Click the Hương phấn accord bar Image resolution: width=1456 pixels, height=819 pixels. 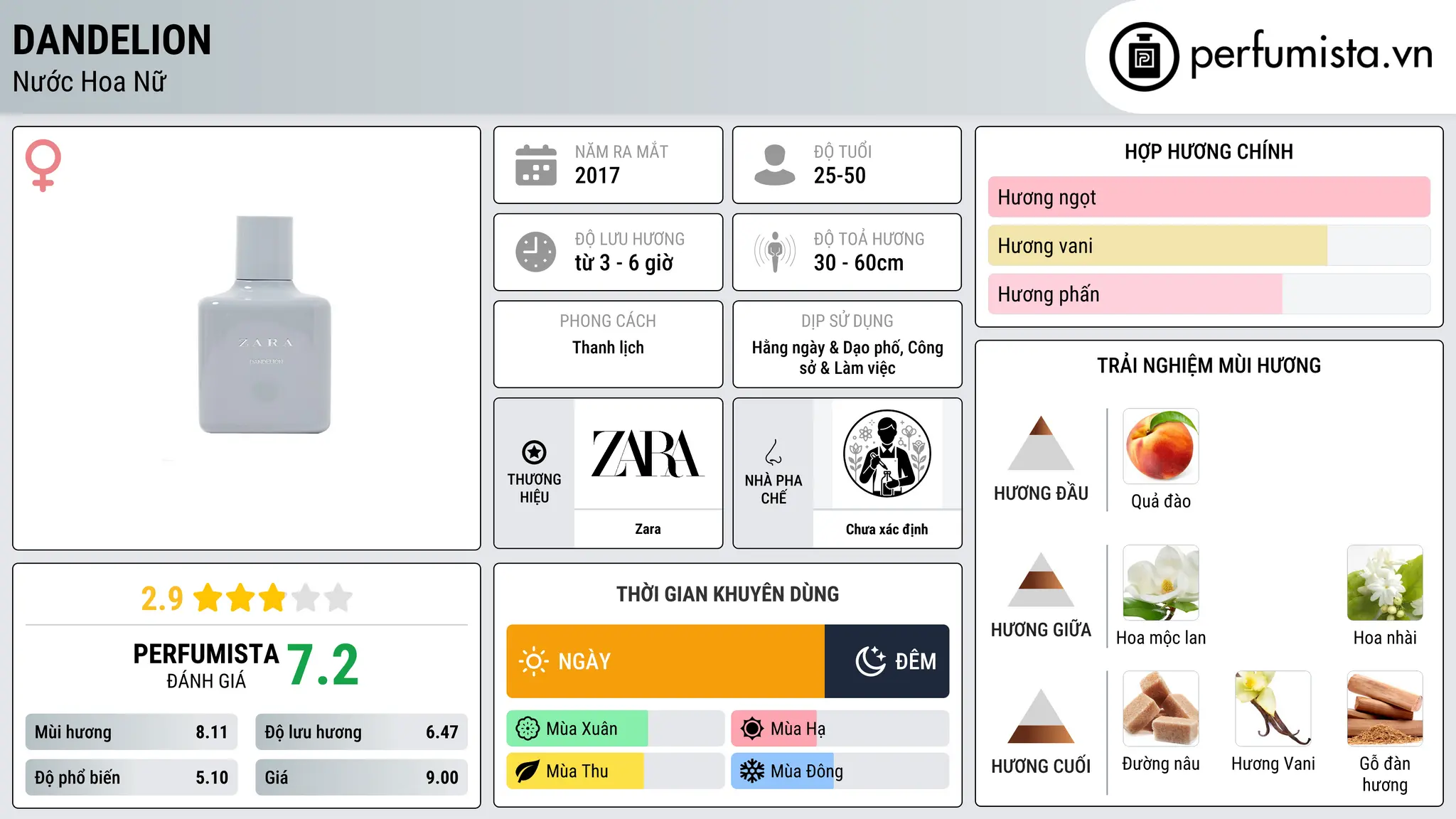point(1209,294)
